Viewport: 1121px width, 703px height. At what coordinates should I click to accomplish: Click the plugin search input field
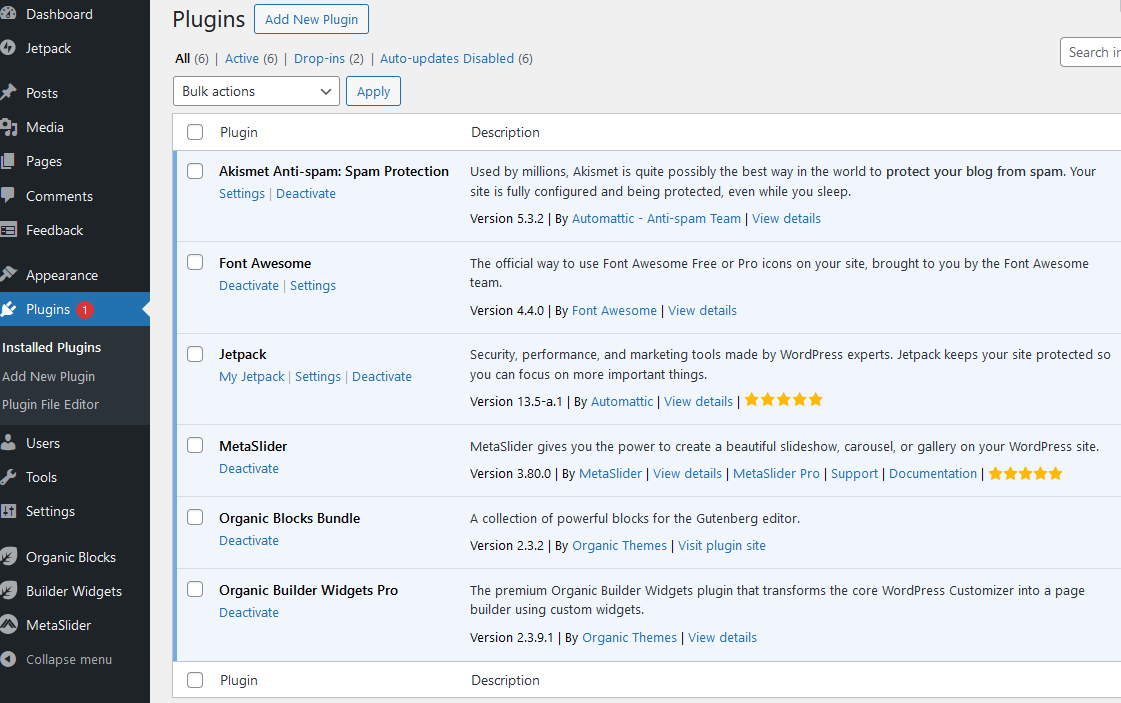click(x=1091, y=52)
